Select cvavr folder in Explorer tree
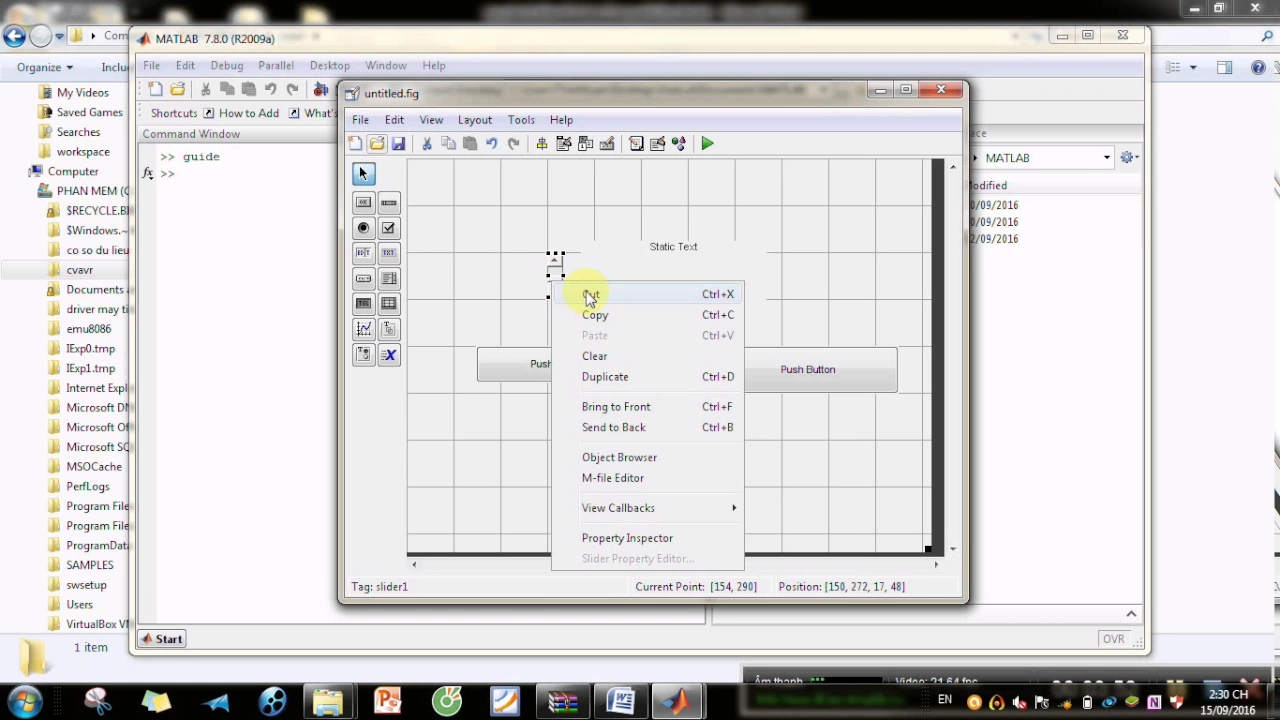Image resolution: width=1280 pixels, height=720 pixels. tap(80, 270)
